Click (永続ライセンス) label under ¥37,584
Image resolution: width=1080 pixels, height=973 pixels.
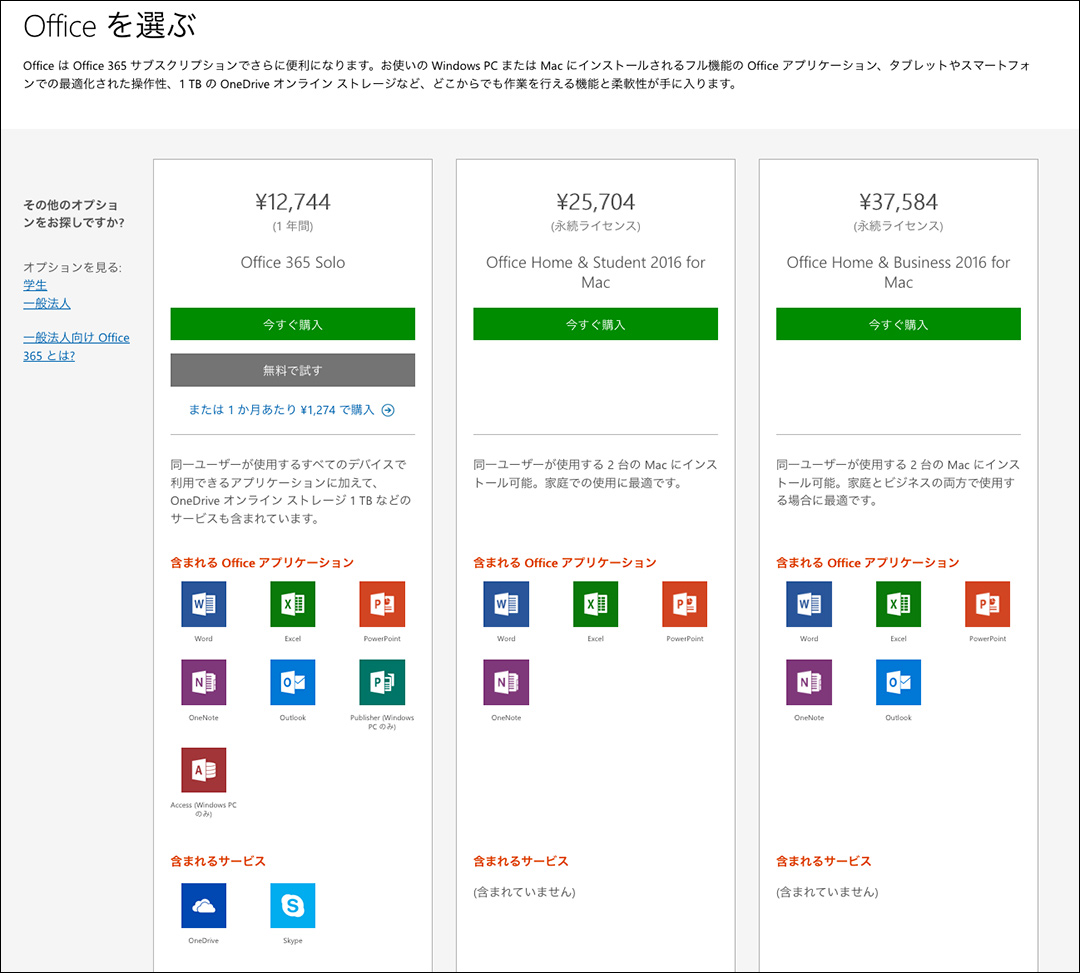pyautogui.click(x=898, y=226)
